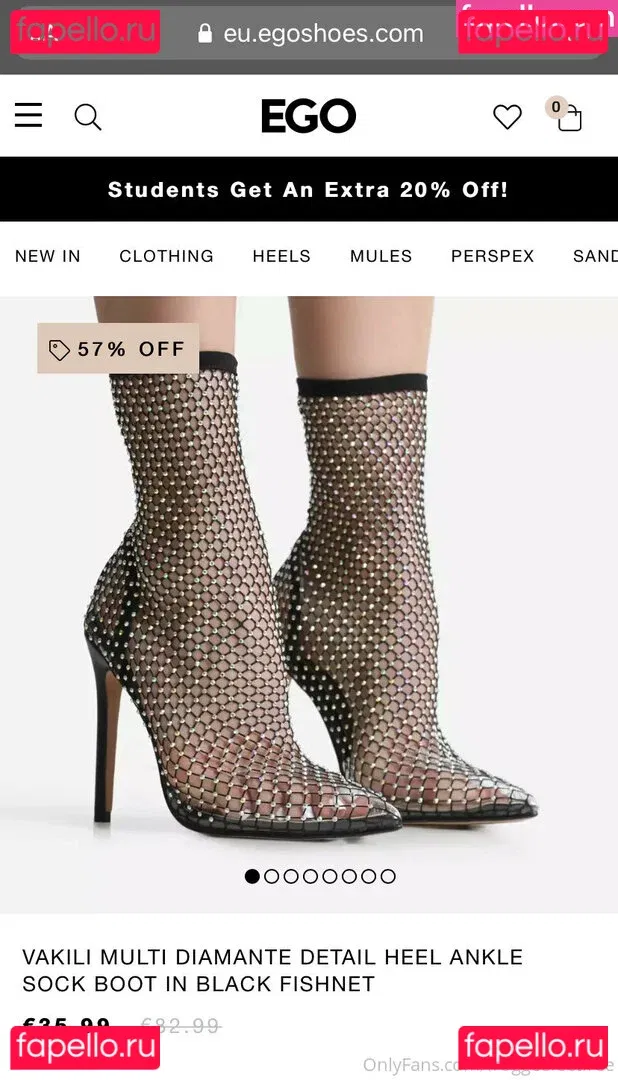
Task: Open the HEELS category
Action: point(281,256)
